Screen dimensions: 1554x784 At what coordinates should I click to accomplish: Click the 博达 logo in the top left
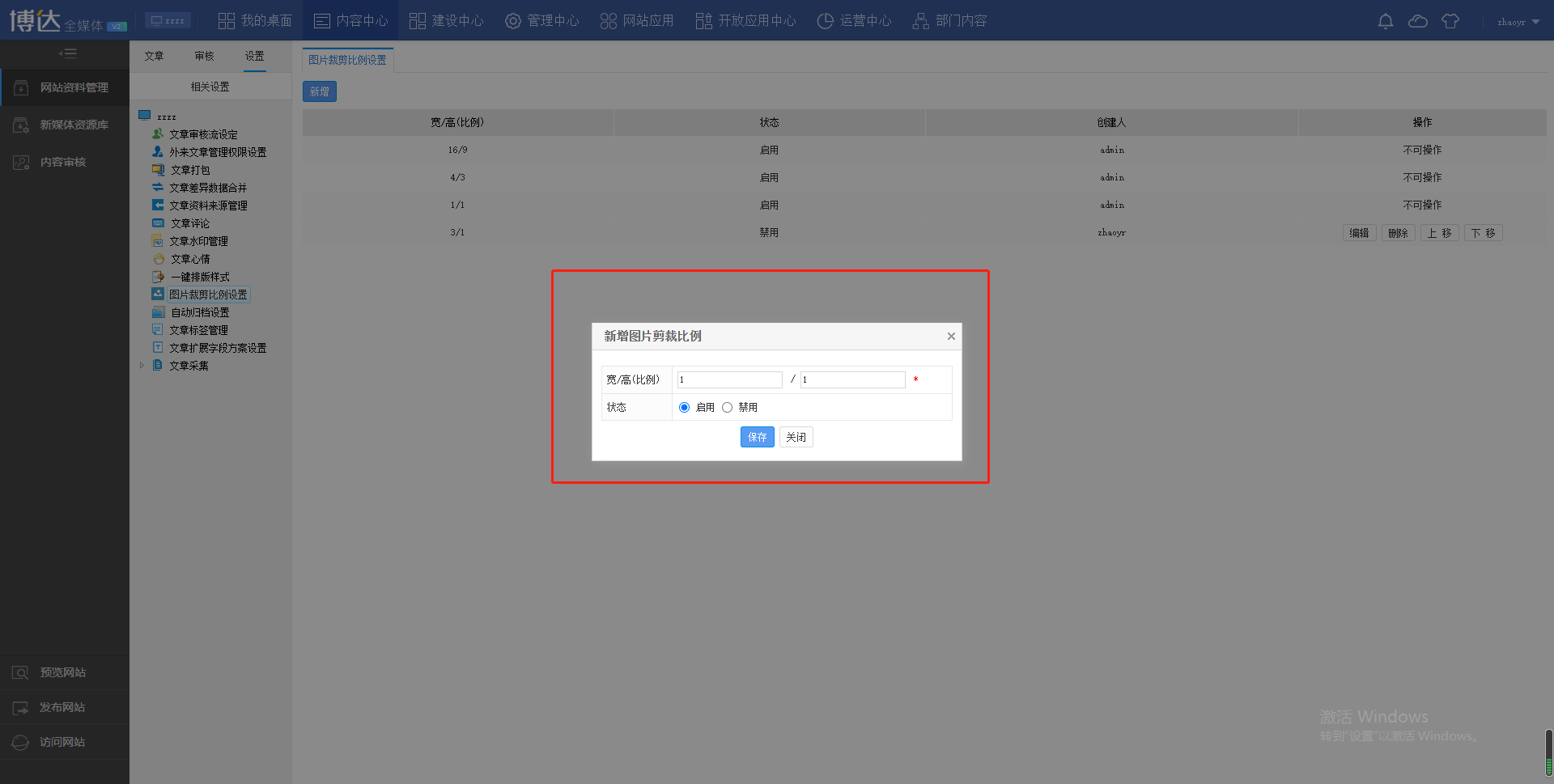(x=67, y=20)
